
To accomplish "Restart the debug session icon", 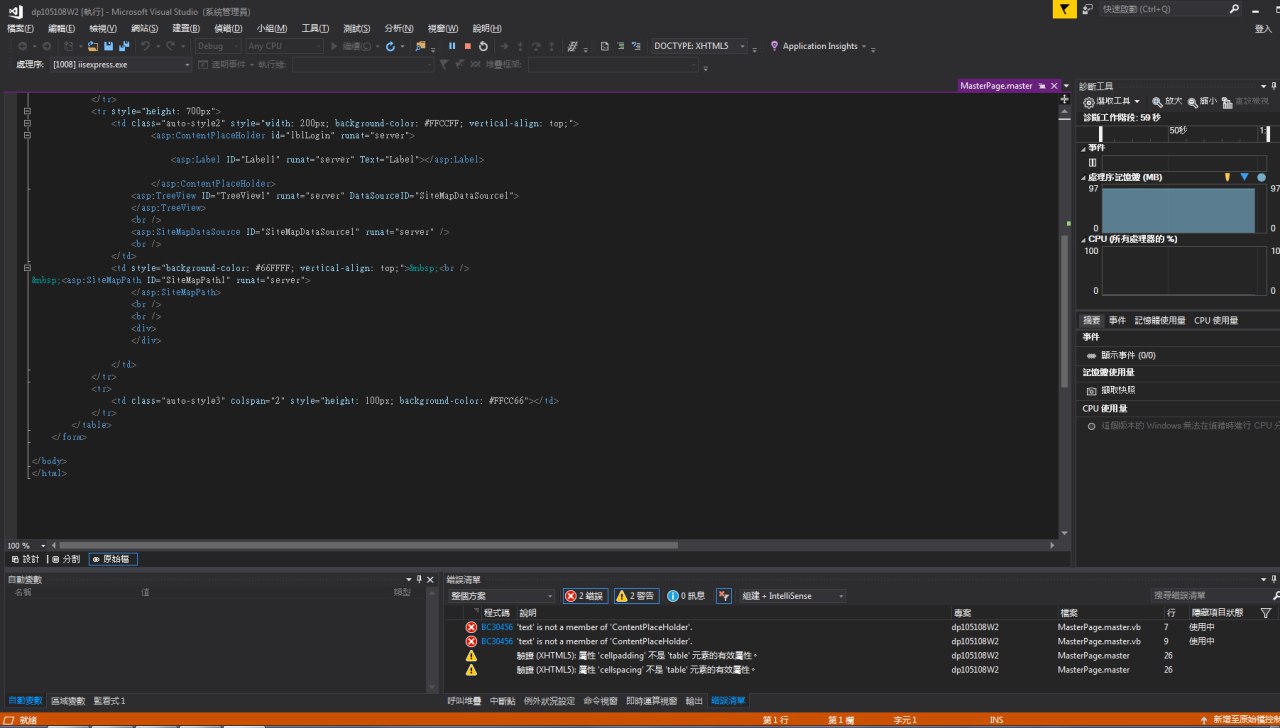I will [x=483, y=46].
